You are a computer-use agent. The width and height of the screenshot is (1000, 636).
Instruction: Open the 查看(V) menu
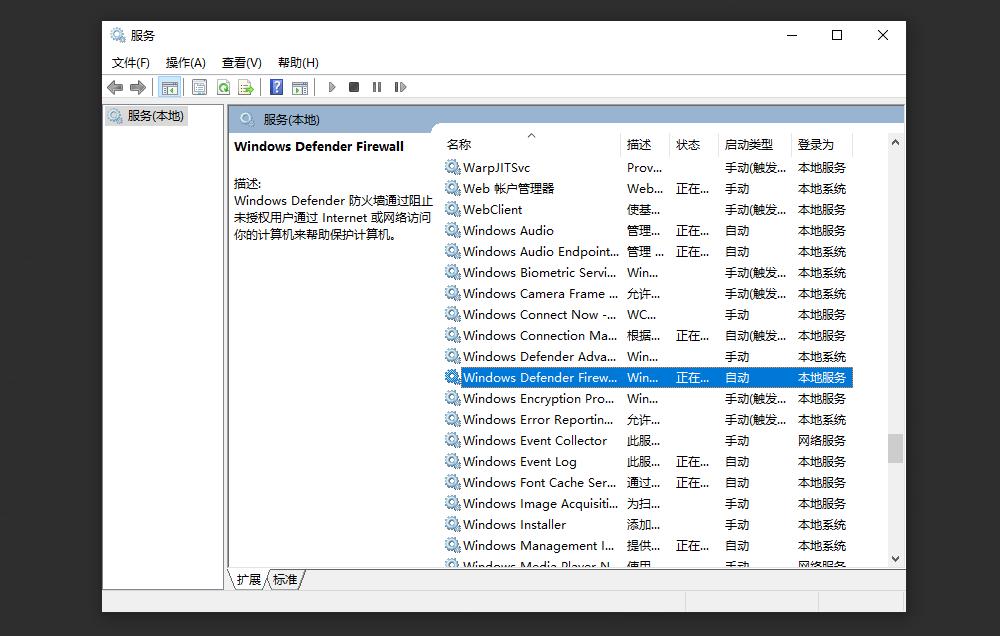click(x=242, y=63)
